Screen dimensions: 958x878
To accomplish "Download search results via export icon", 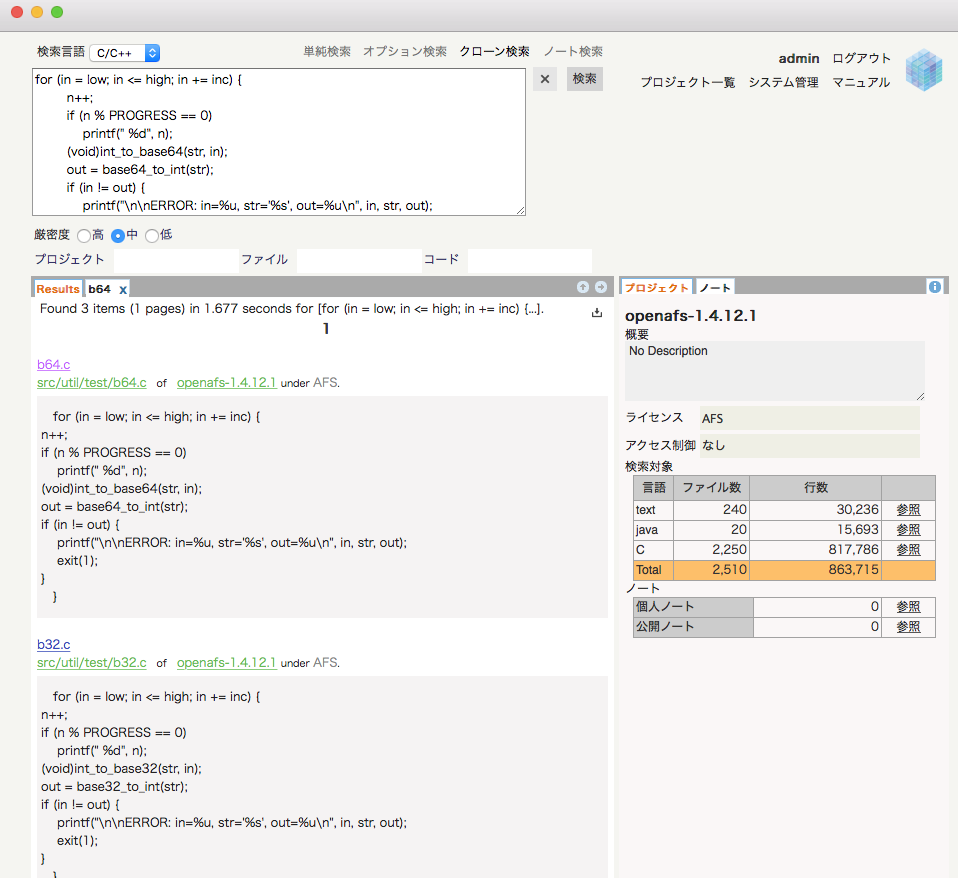I will (597, 313).
